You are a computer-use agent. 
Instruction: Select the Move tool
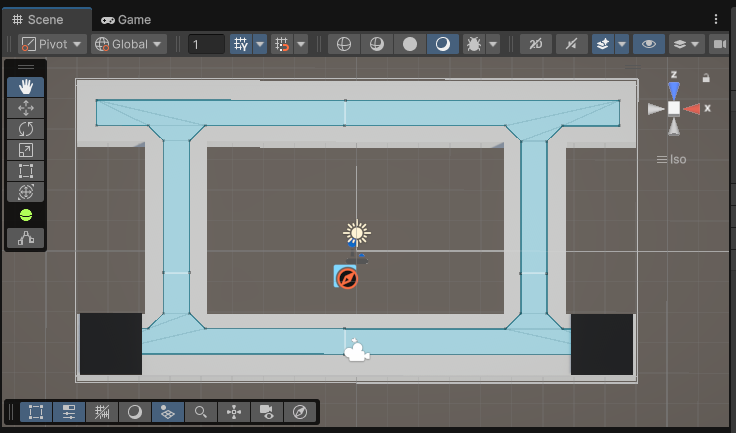tap(26, 107)
